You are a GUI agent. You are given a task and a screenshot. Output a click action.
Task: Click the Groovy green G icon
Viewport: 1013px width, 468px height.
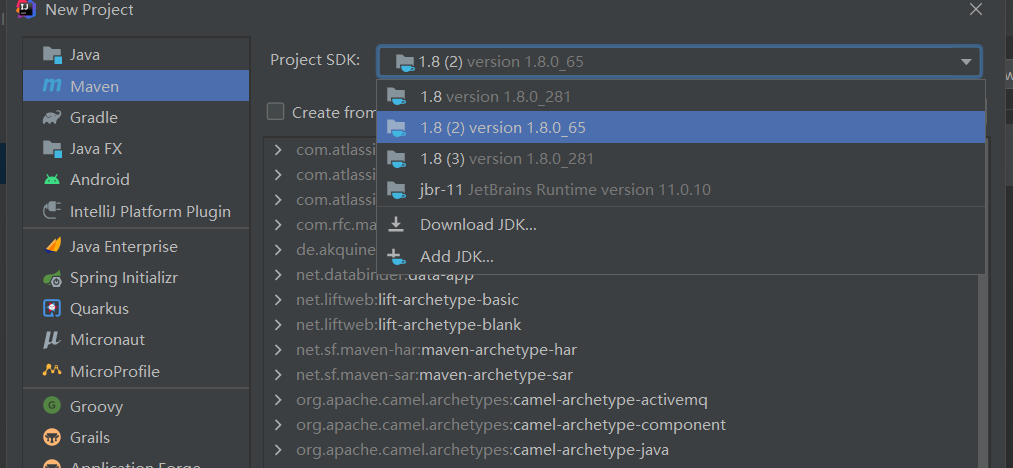(52, 406)
